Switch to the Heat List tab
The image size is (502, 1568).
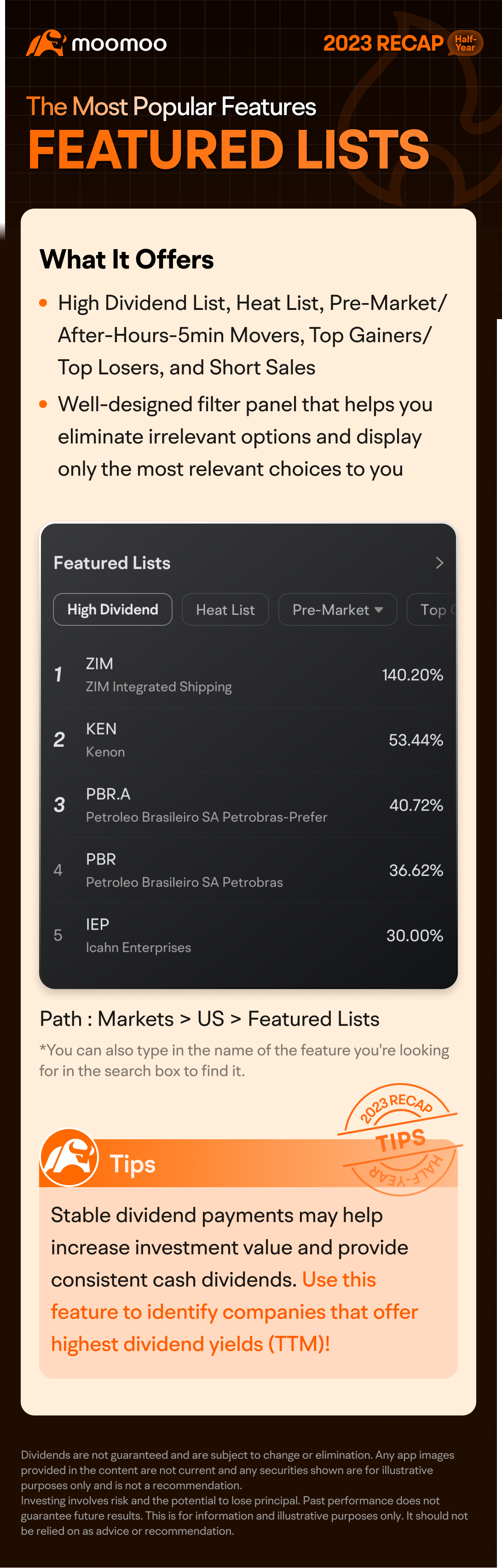pyautogui.click(x=225, y=610)
